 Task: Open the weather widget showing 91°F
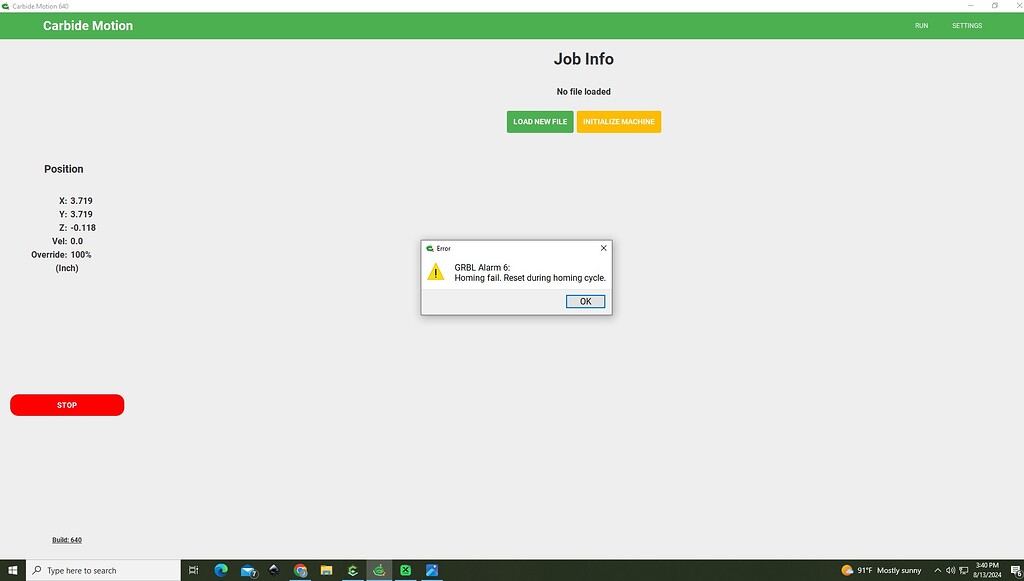[881, 570]
